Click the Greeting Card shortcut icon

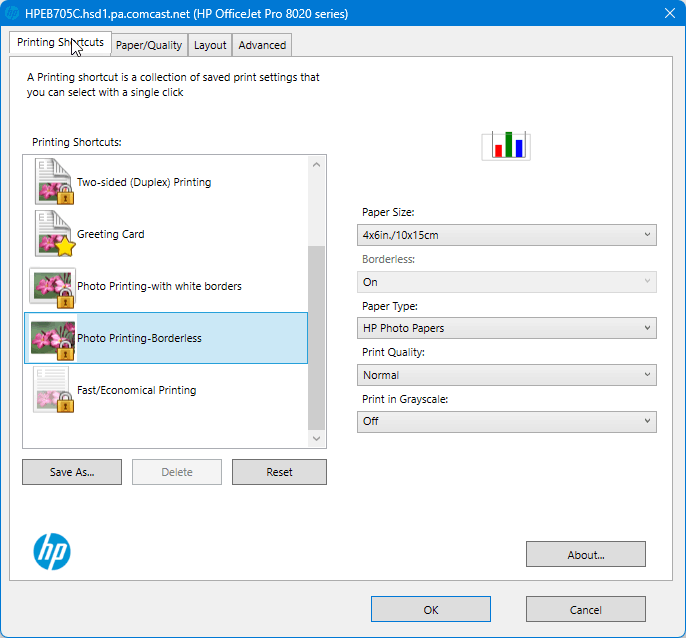(x=54, y=233)
